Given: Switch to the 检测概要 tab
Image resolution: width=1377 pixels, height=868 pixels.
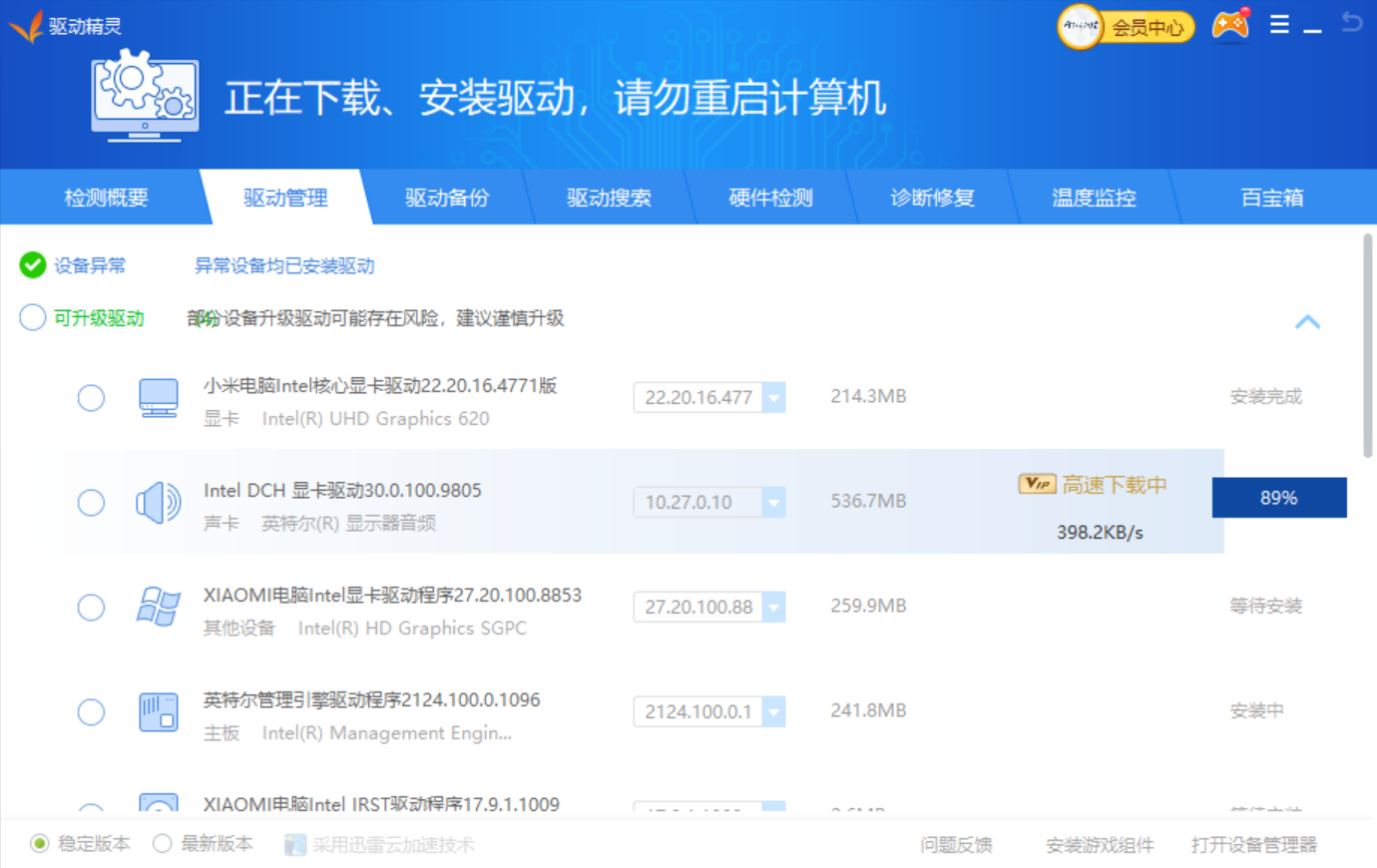Looking at the screenshot, I should (x=106, y=198).
